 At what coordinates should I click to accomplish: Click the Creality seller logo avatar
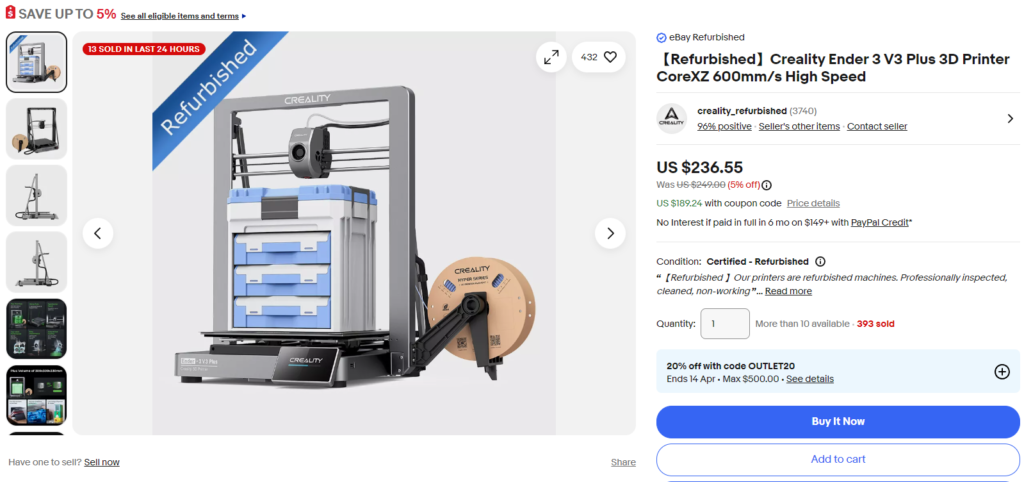(x=671, y=119)
